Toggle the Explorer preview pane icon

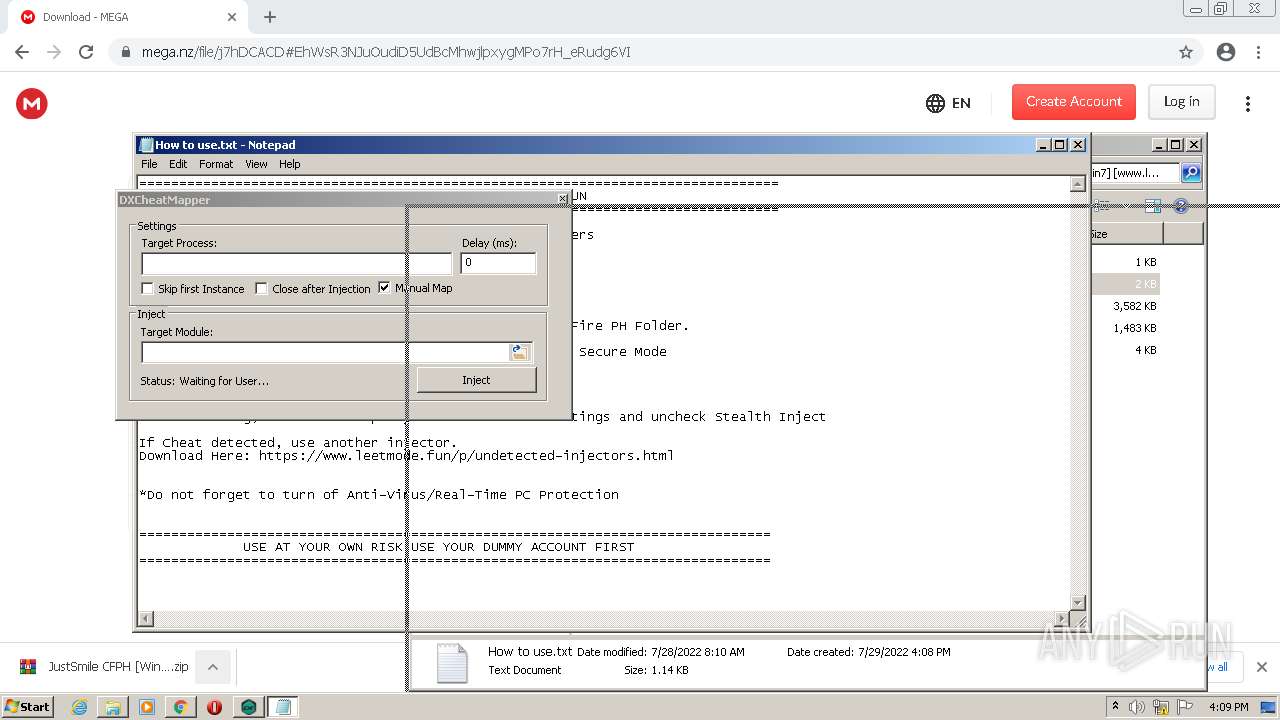pyautogui.click(x=1153, y=206)
